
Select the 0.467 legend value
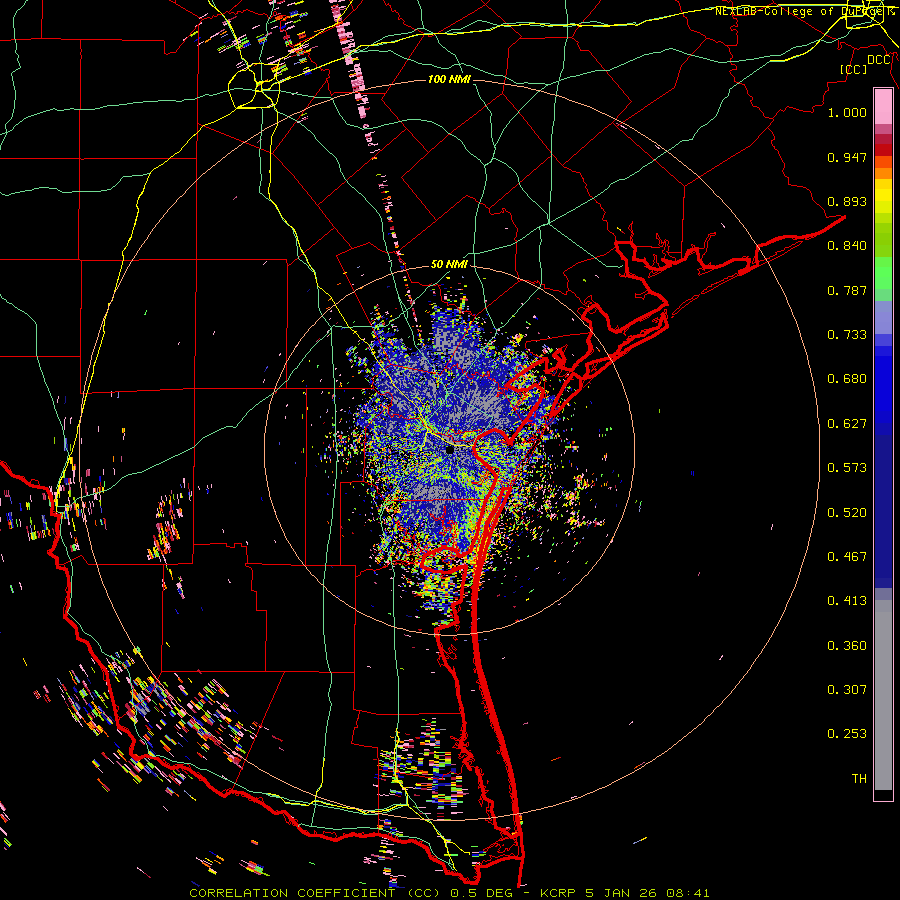tap(847, 557)
